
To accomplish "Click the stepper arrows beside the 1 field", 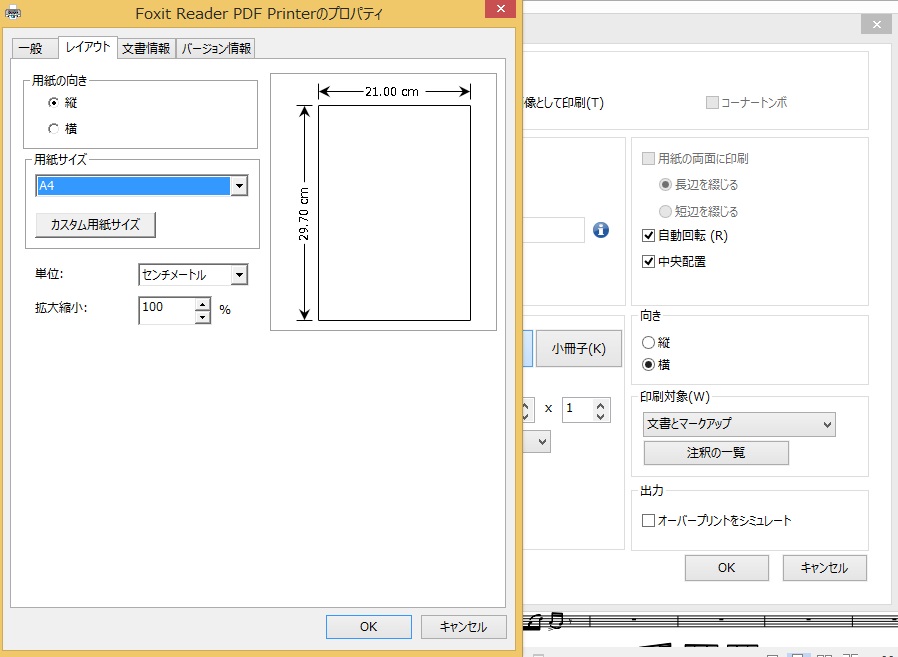I will 600,410.
